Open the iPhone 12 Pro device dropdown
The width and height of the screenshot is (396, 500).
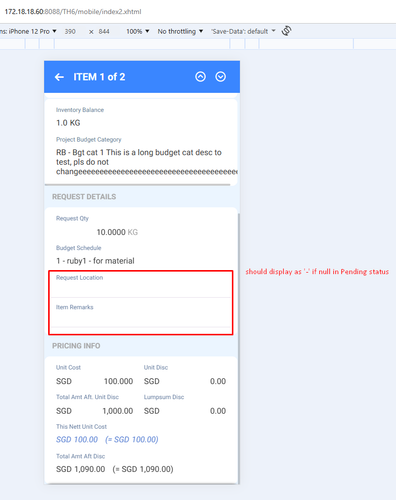click(x=29, y=31)
